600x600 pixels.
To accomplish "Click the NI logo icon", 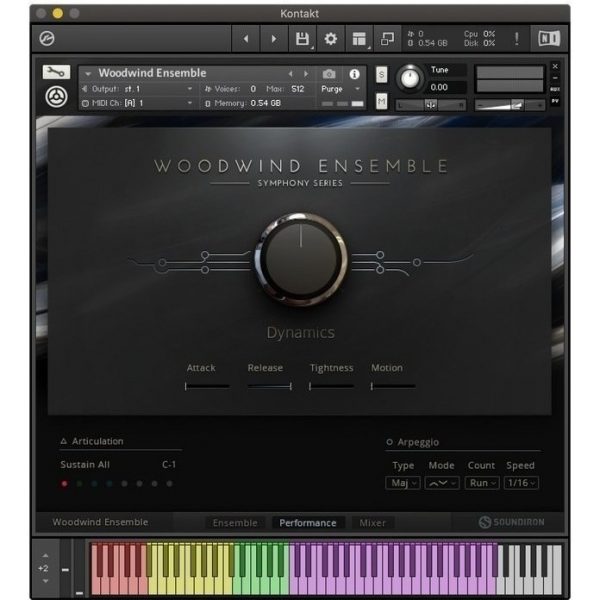I will click(x=549, y=39).
